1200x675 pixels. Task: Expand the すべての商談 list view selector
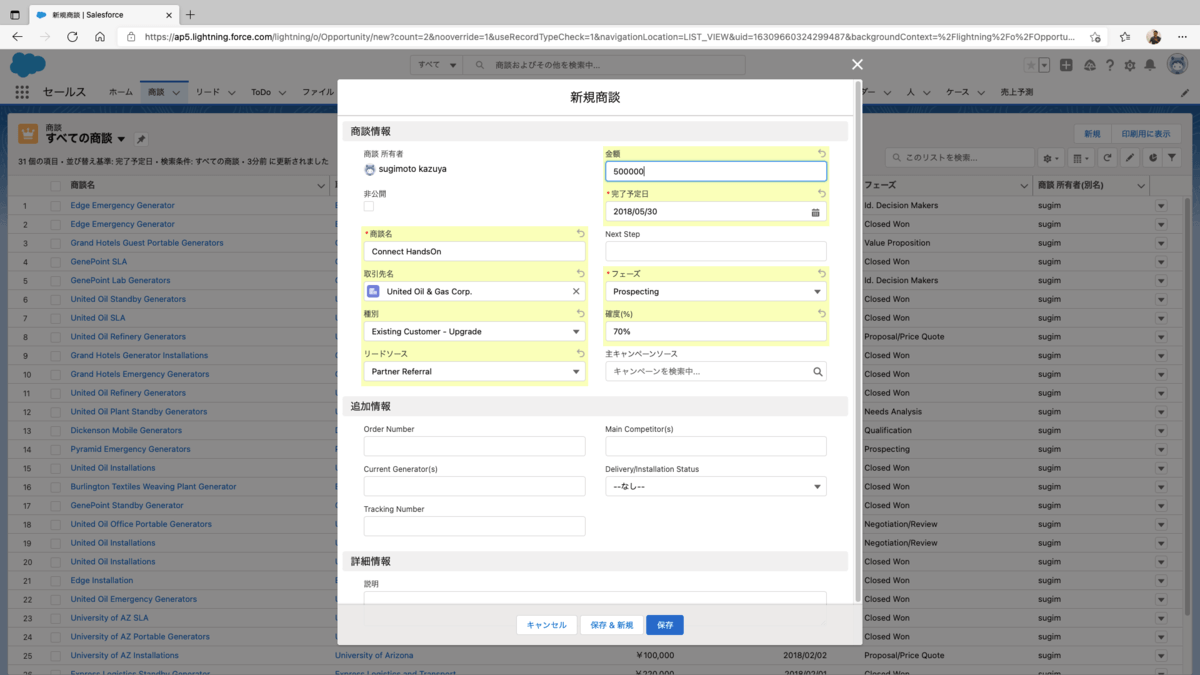click(122, 139)
